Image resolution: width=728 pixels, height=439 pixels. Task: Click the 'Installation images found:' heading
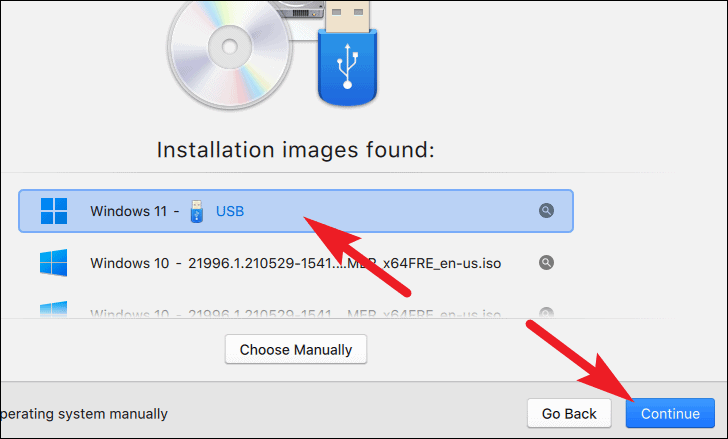pos(296,150)
